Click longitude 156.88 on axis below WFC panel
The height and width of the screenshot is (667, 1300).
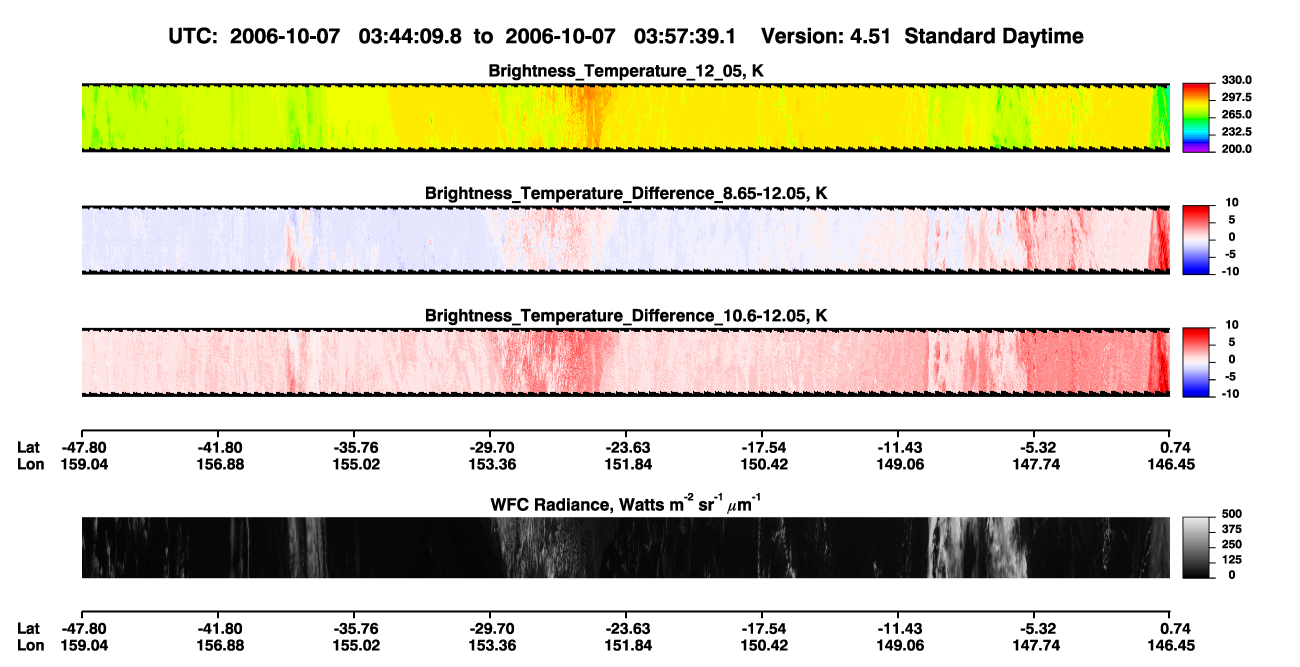point(218,648)
